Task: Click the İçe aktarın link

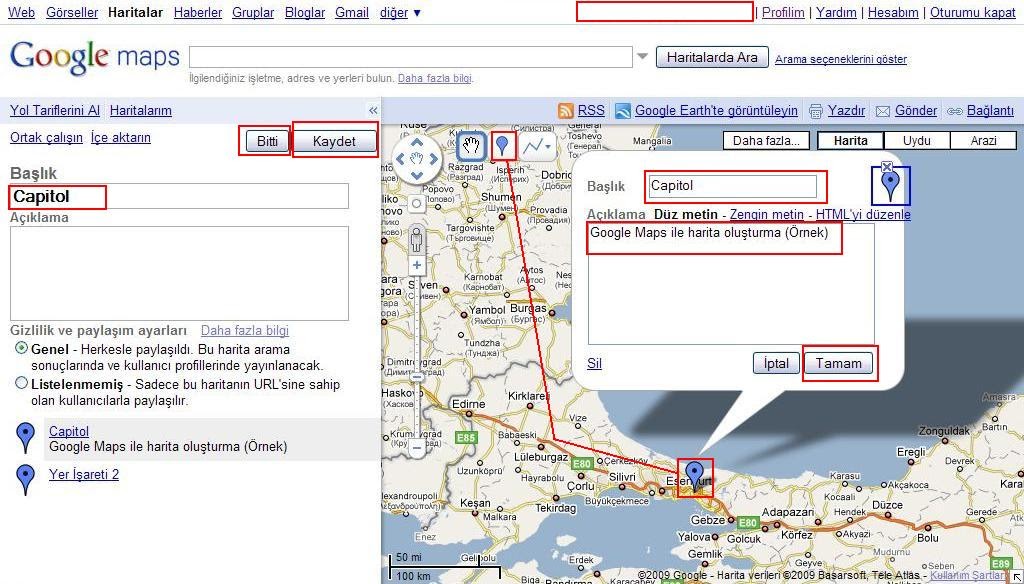Action: (121, 138)
